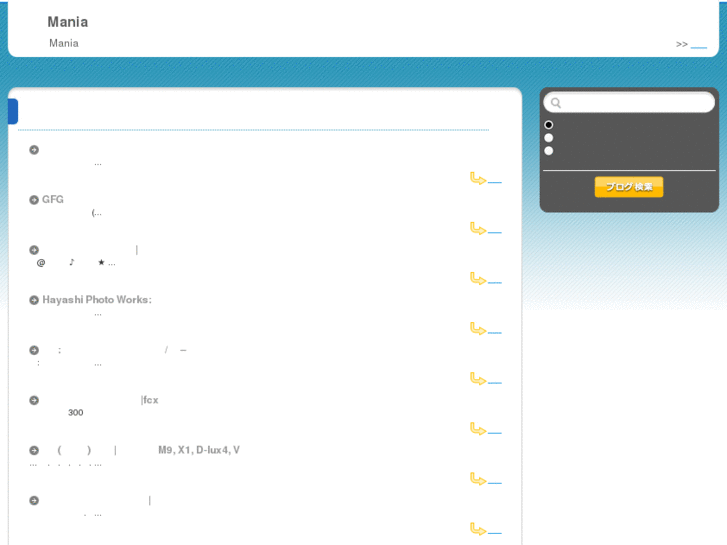Click the circle arrow bullet of the fcx entry
The height and width of the screenshot is (545, 727).
(34, 400)
